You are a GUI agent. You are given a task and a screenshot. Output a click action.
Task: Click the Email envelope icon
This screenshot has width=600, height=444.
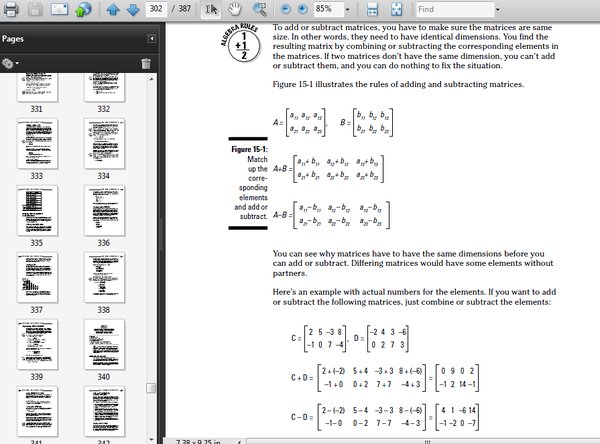click(x=59, y=9)
